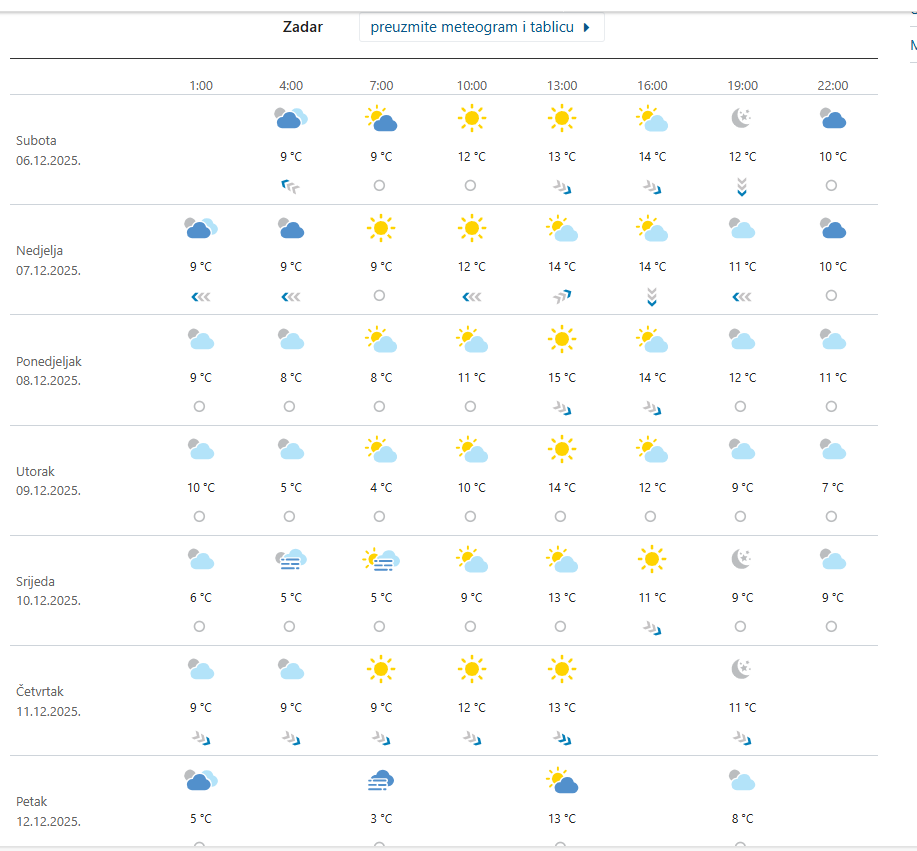Click the partly sunny icon for Petak 13:00
Image resolution: width=917 pixels, height=851 pixels.
click(562, 781)
